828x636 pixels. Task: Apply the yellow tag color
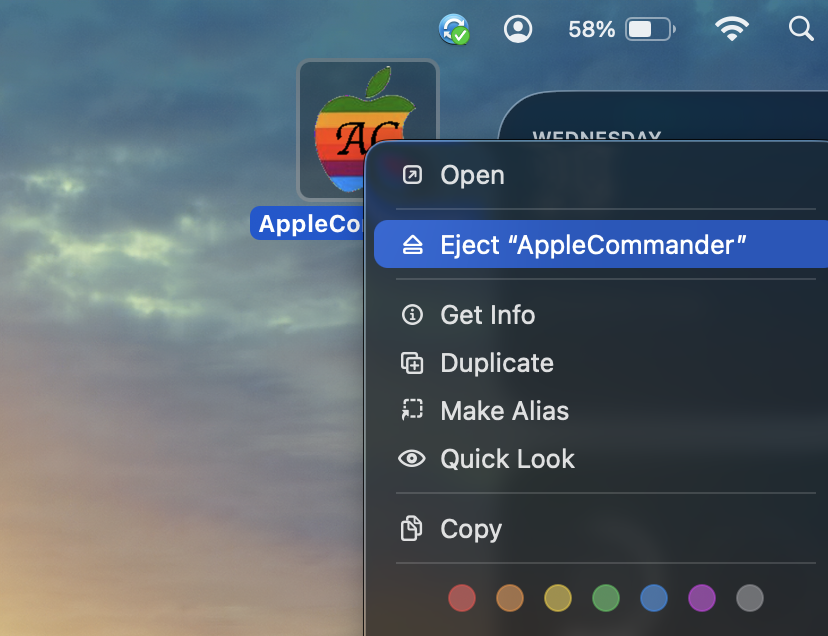pyautogui.click(x=558, y=598)
